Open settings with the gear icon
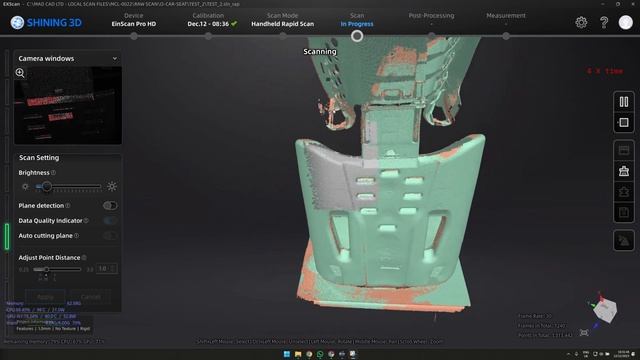 pyautogui.click(x=581, y=22)
